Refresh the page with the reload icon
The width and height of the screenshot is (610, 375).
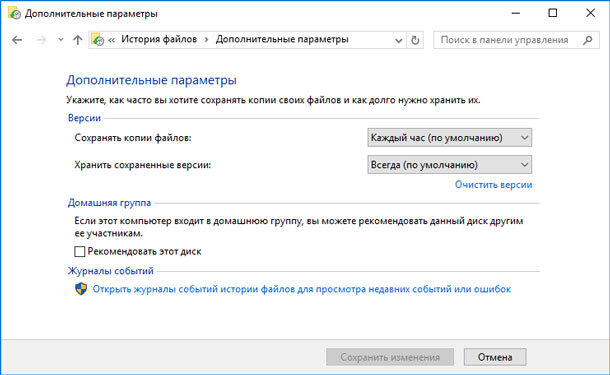[415, 40]
